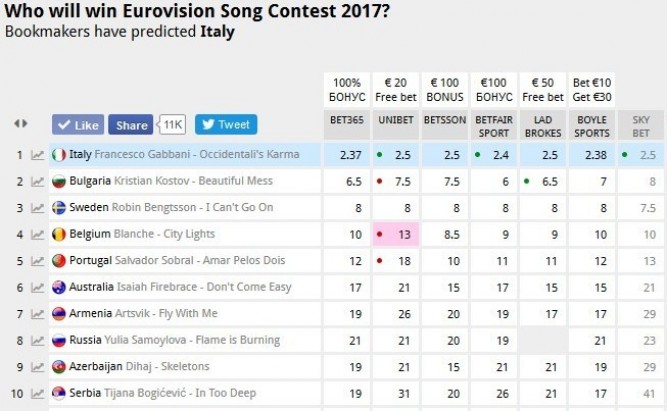Click the pink highlighted Unibet odds for Belgium
Viewport: 667px width, 411px height.
[397, 234]
